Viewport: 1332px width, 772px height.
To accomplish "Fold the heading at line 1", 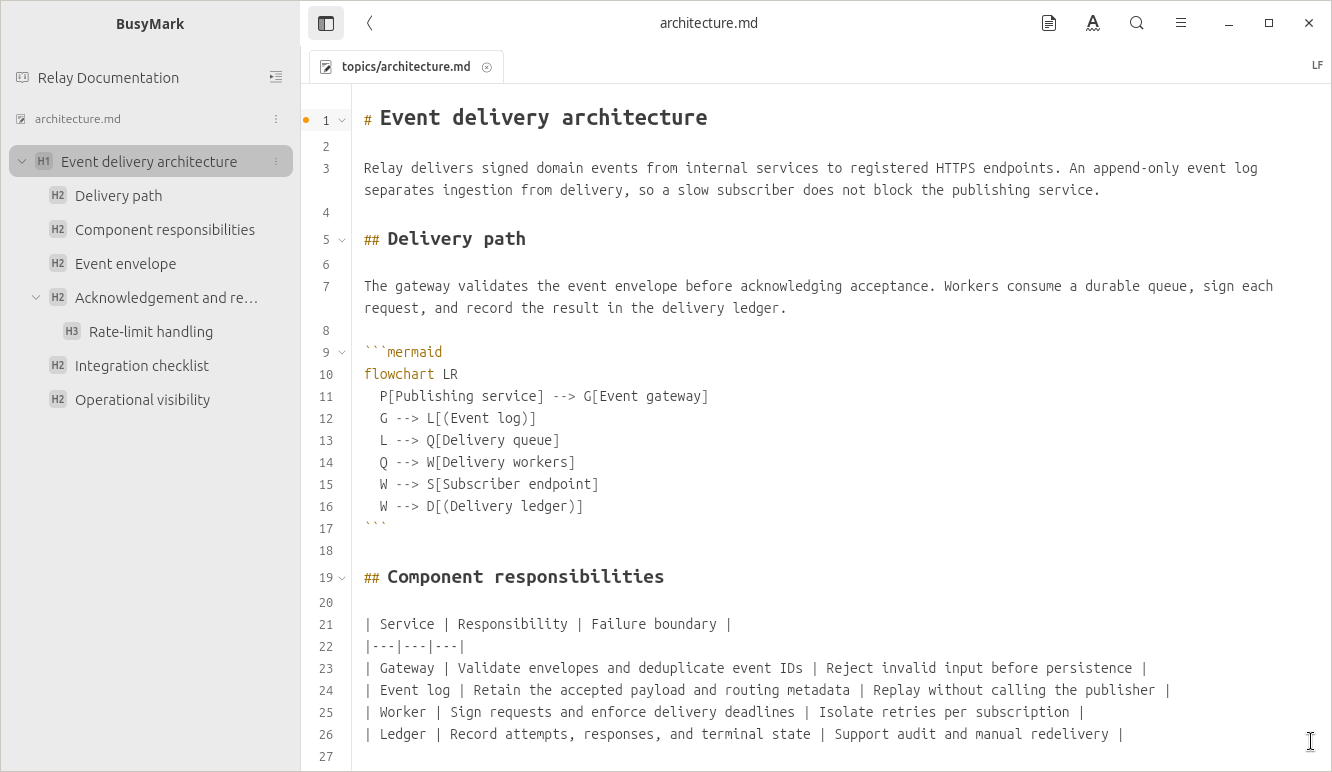I will (x=342, y=120).
